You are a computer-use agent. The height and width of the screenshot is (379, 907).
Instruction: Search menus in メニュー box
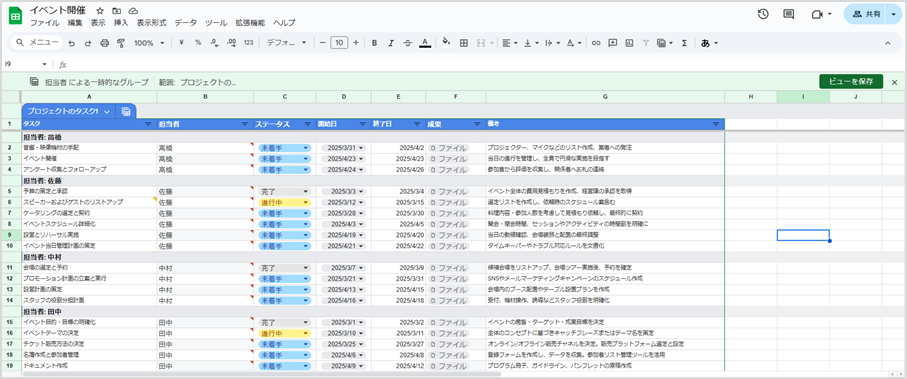pyautogui.click(x=38, y=43)
